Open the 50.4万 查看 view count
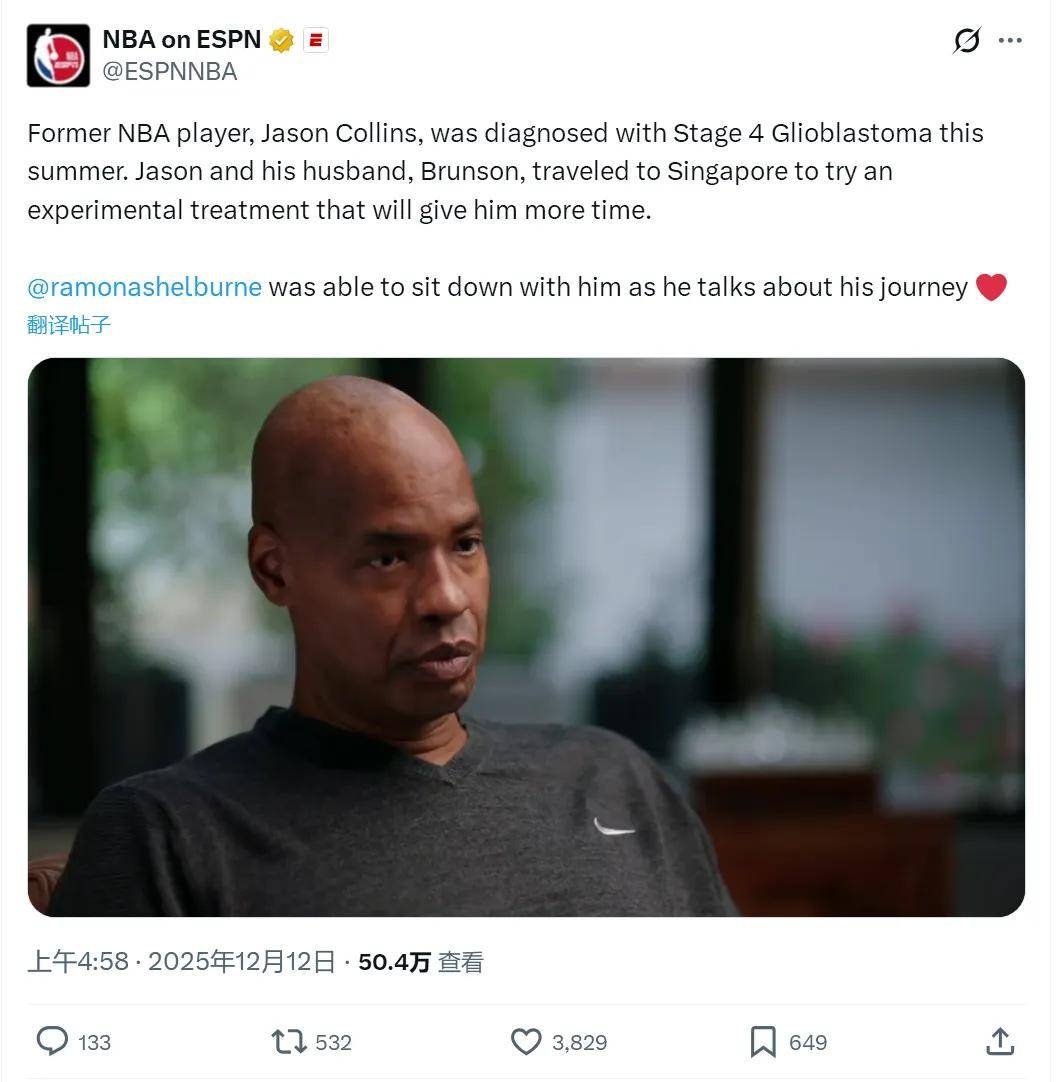1059x1082 pixels. click(421, 961)
